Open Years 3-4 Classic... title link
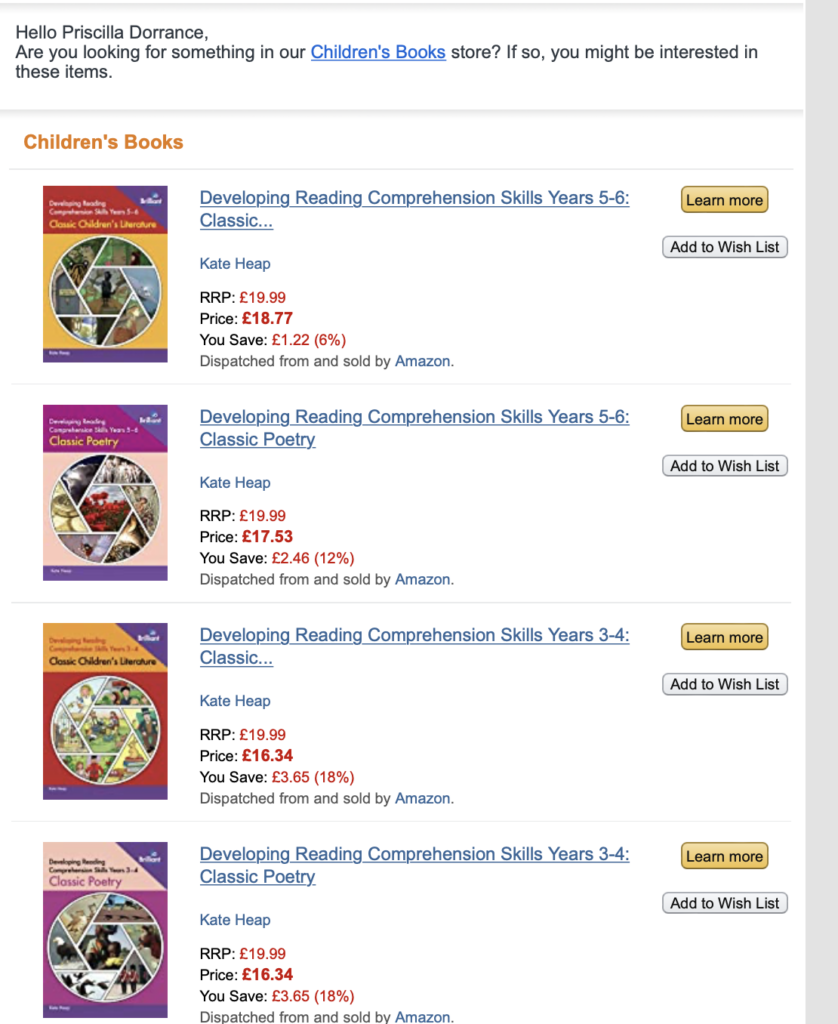 tap(414, 646)
